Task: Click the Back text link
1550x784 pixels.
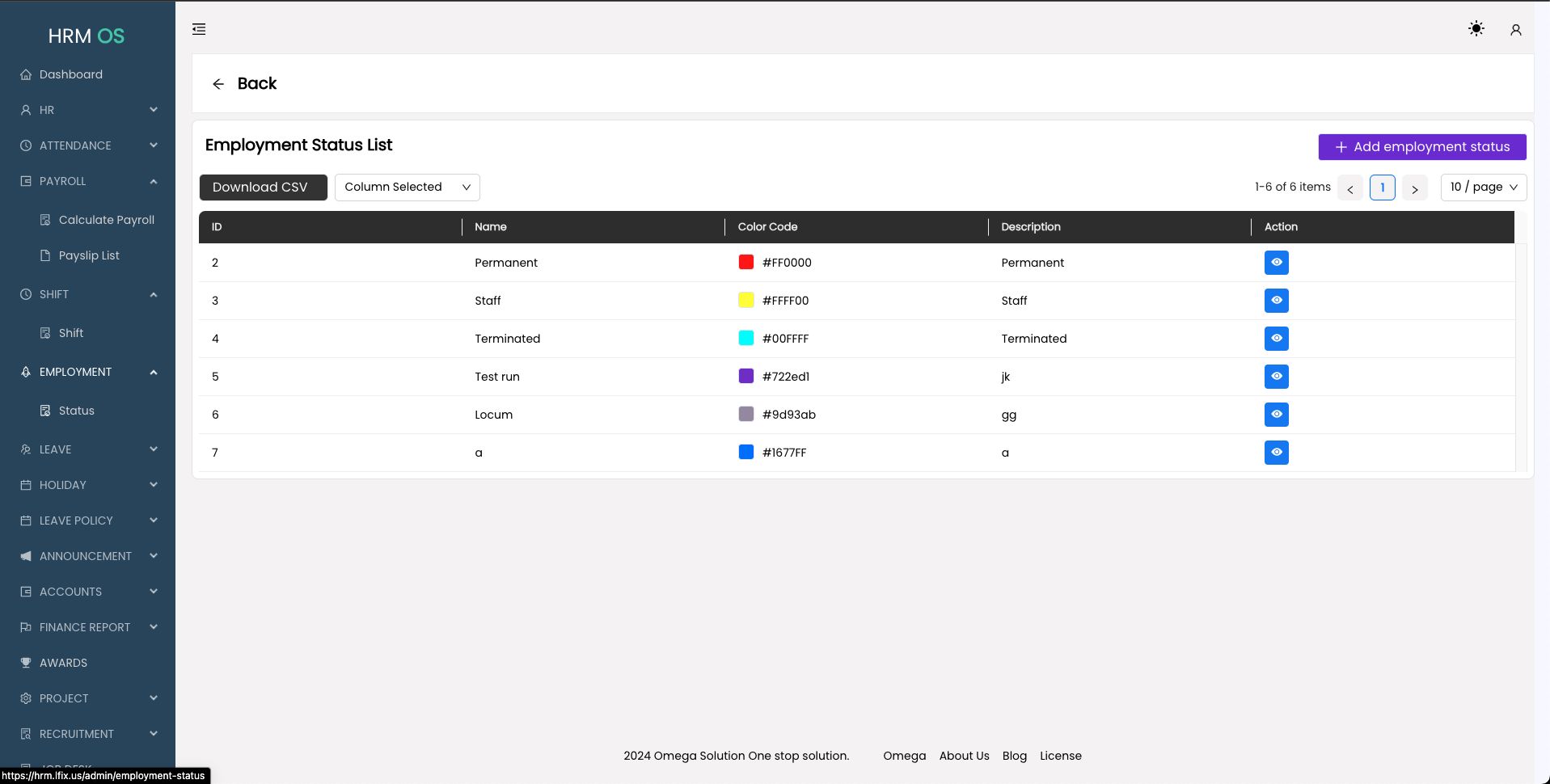Action: [x=257, y=84]
